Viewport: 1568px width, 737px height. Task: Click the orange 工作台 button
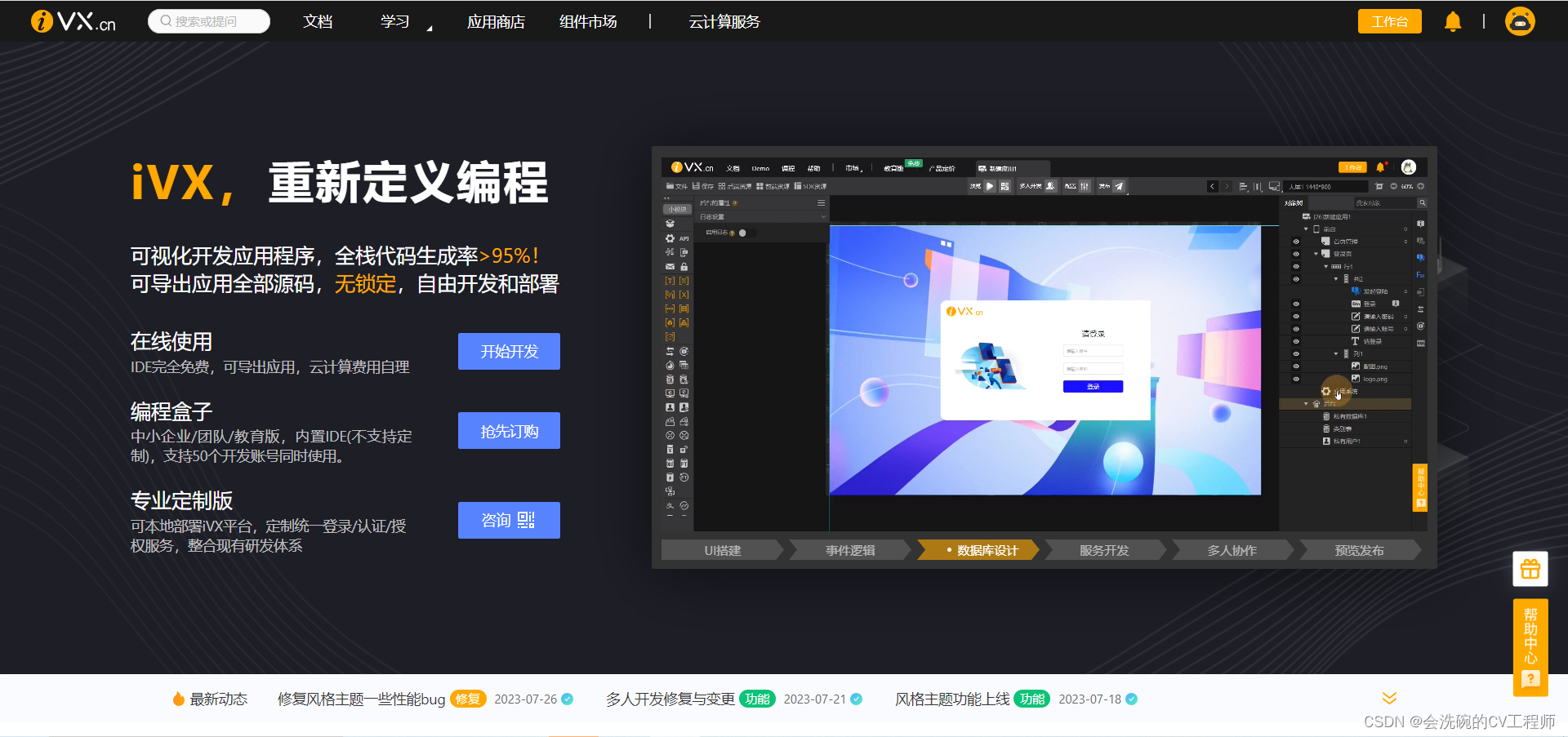(x=1389, y=21)
